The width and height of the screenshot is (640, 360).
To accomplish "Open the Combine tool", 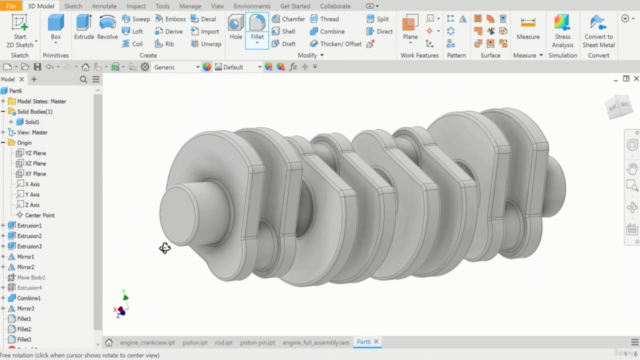I will click(327, 31).
